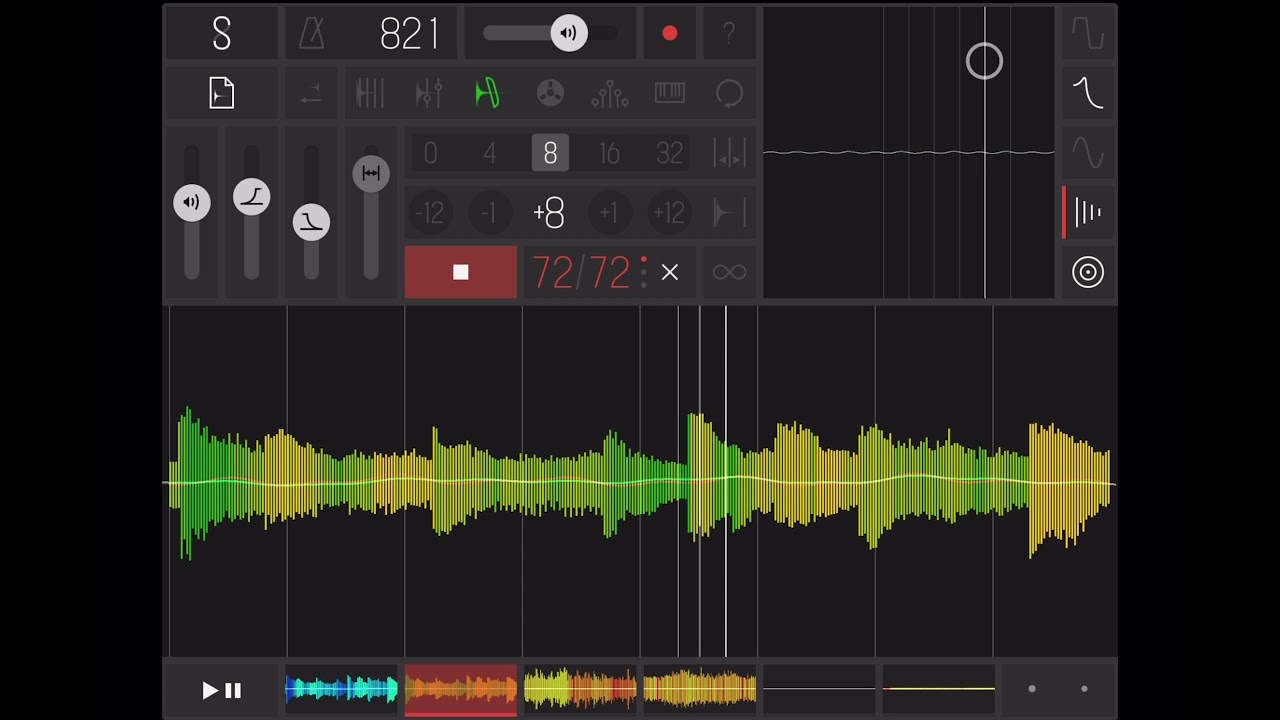The height and width of the screenshot is (720, 1280).
Task: Select slice count 8
Action: click(550, 153)
